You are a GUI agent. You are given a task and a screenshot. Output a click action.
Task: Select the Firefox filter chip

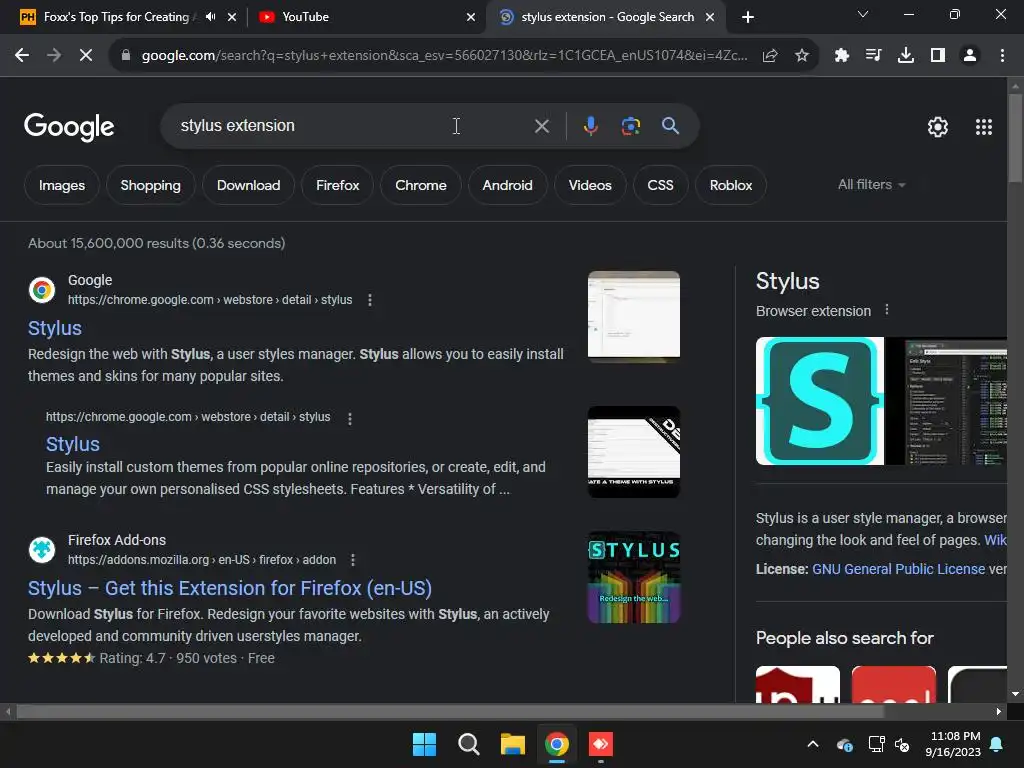click(338, 185)
